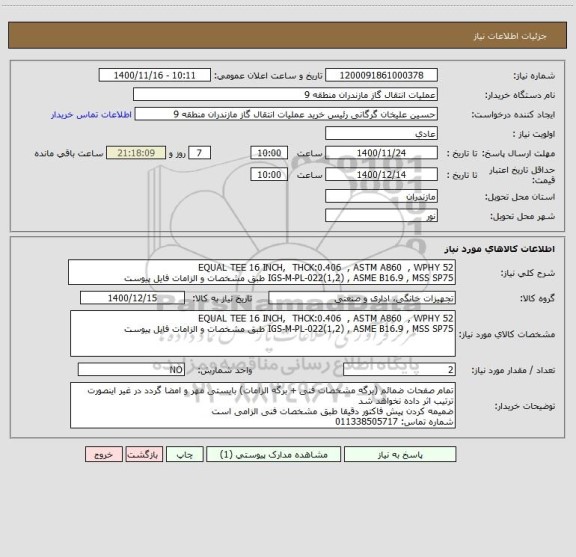Viewport: 576px width, 557px height.
Task: Click the label شهر محل تحویل
Action: click(523, 216)
